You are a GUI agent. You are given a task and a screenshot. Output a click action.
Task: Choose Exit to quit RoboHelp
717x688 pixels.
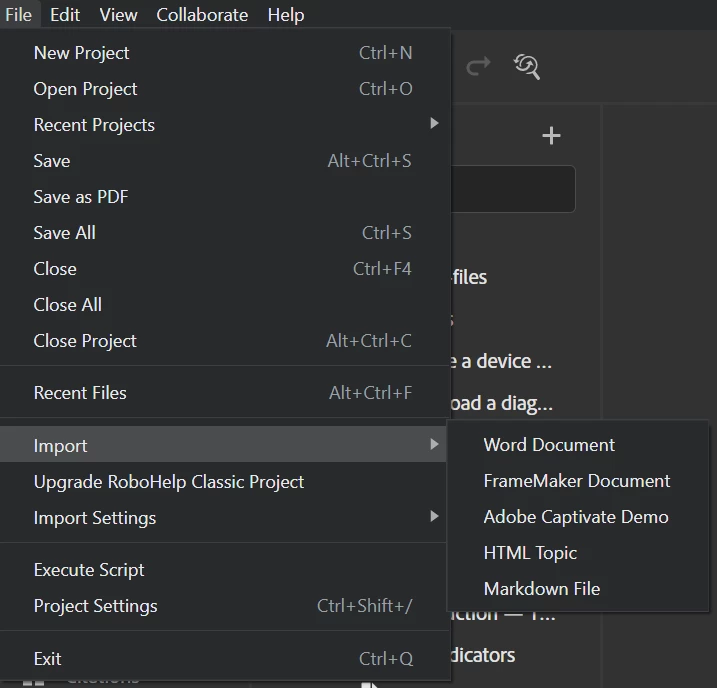click(223, 659)
